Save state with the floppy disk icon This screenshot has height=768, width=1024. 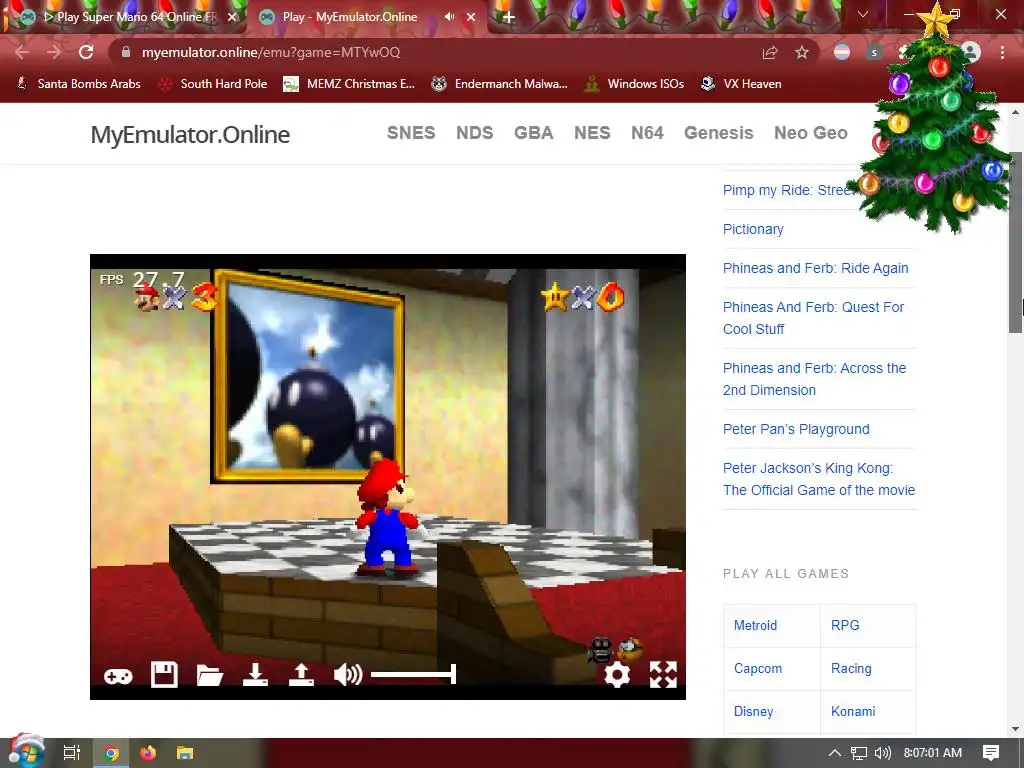(x=164, y=675)
